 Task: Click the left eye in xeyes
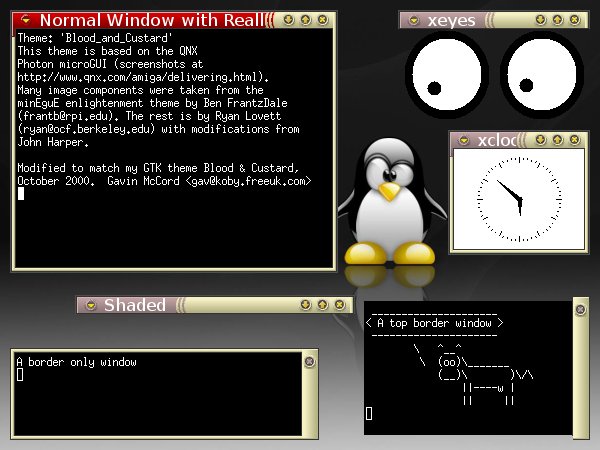click(447, 75)
